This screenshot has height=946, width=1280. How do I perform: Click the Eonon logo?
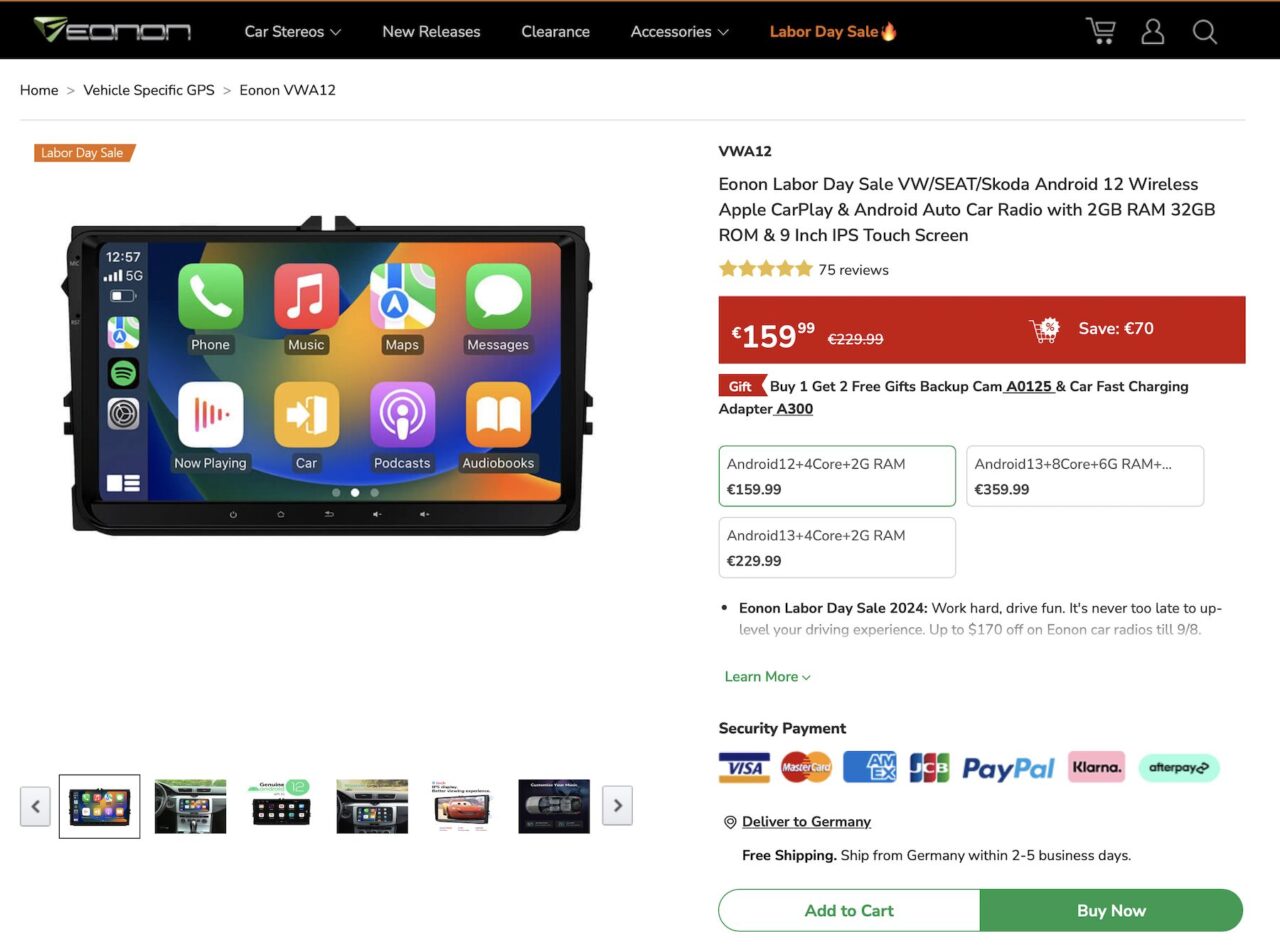coord(112,30)
